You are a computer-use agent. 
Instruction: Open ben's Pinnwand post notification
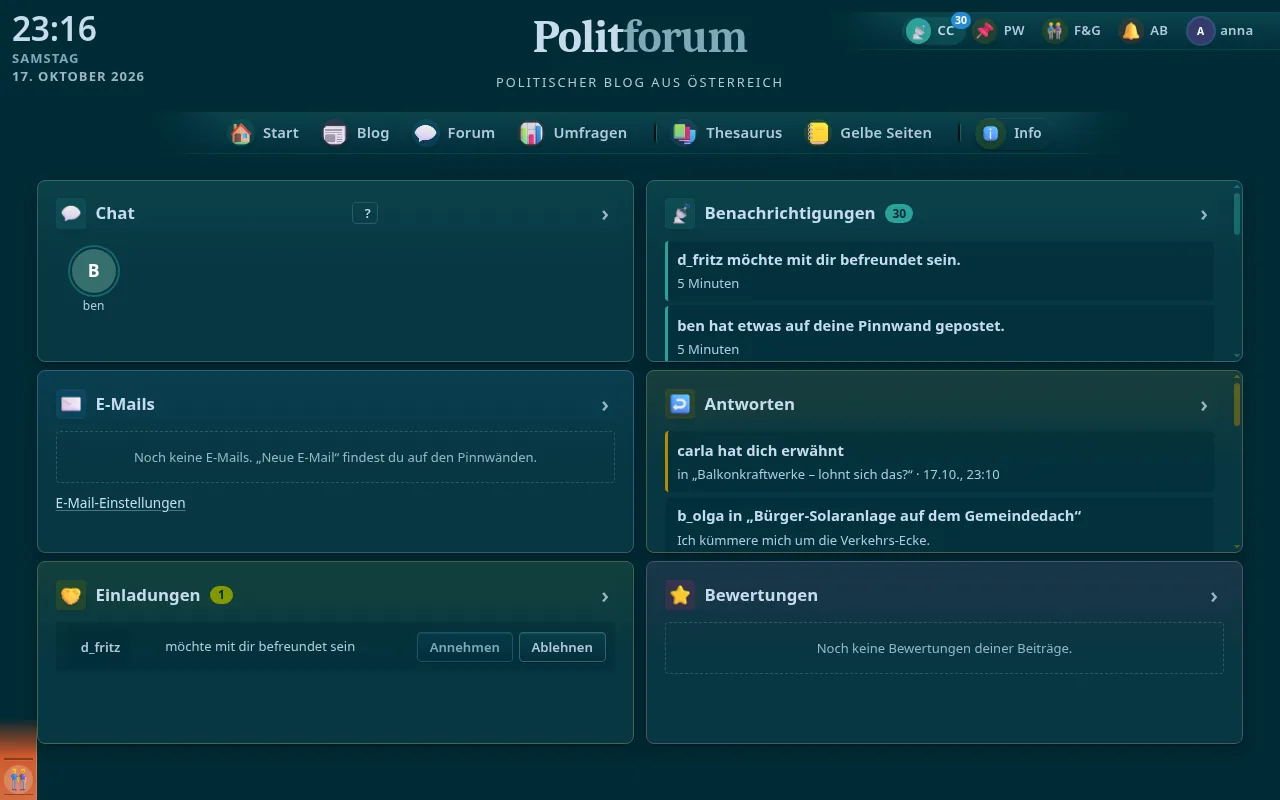pyautogui.click(x=940, y=334)
